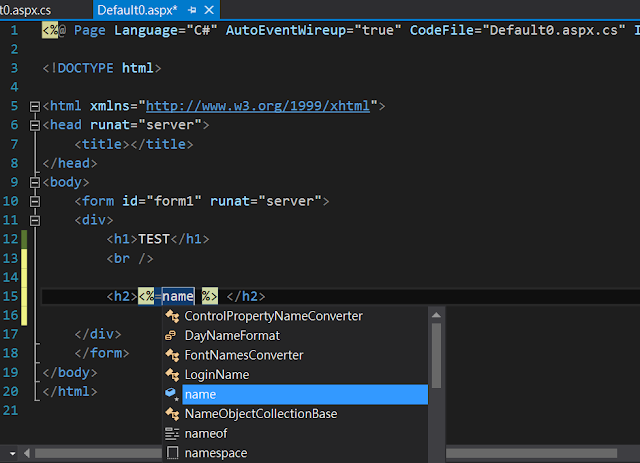Click the closing form tag
This screenshot has height=463, width=640.
coord(102,353)
